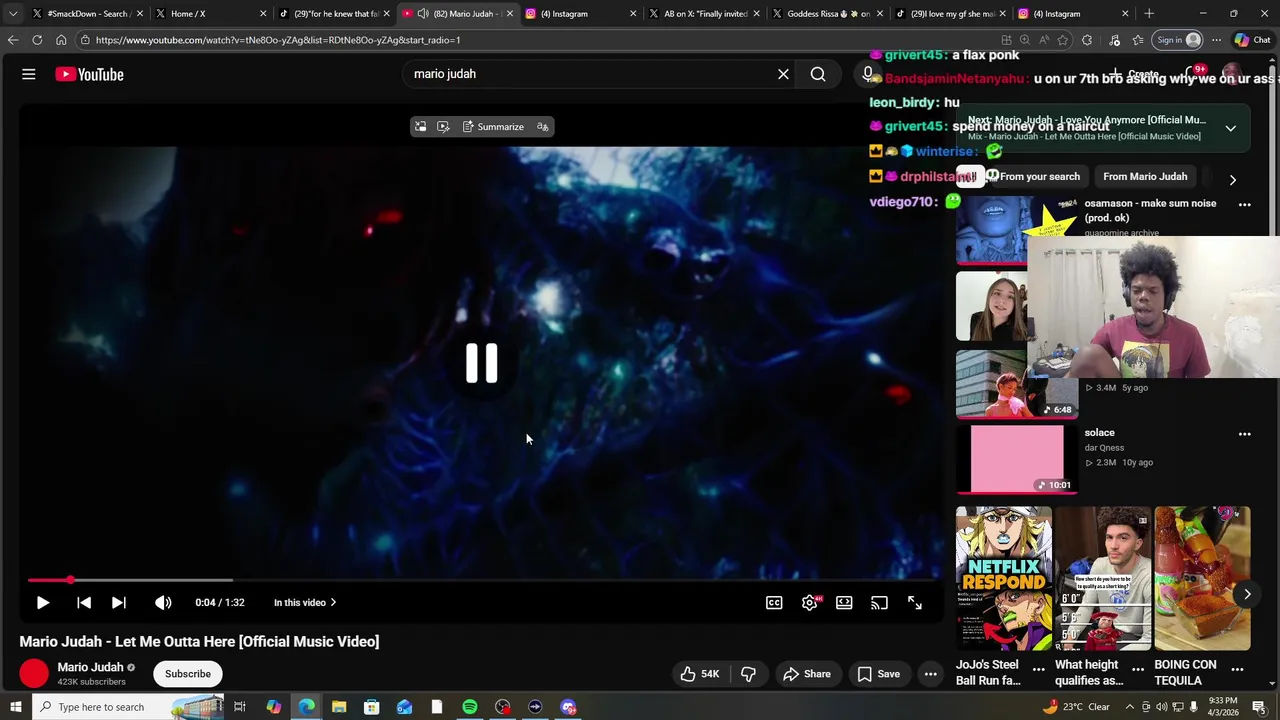This screenshot has height=720, width=1280.
Task: Collapse the mix playlist panel chevron
Action: pyautogui.click(x=1230, y=128)
